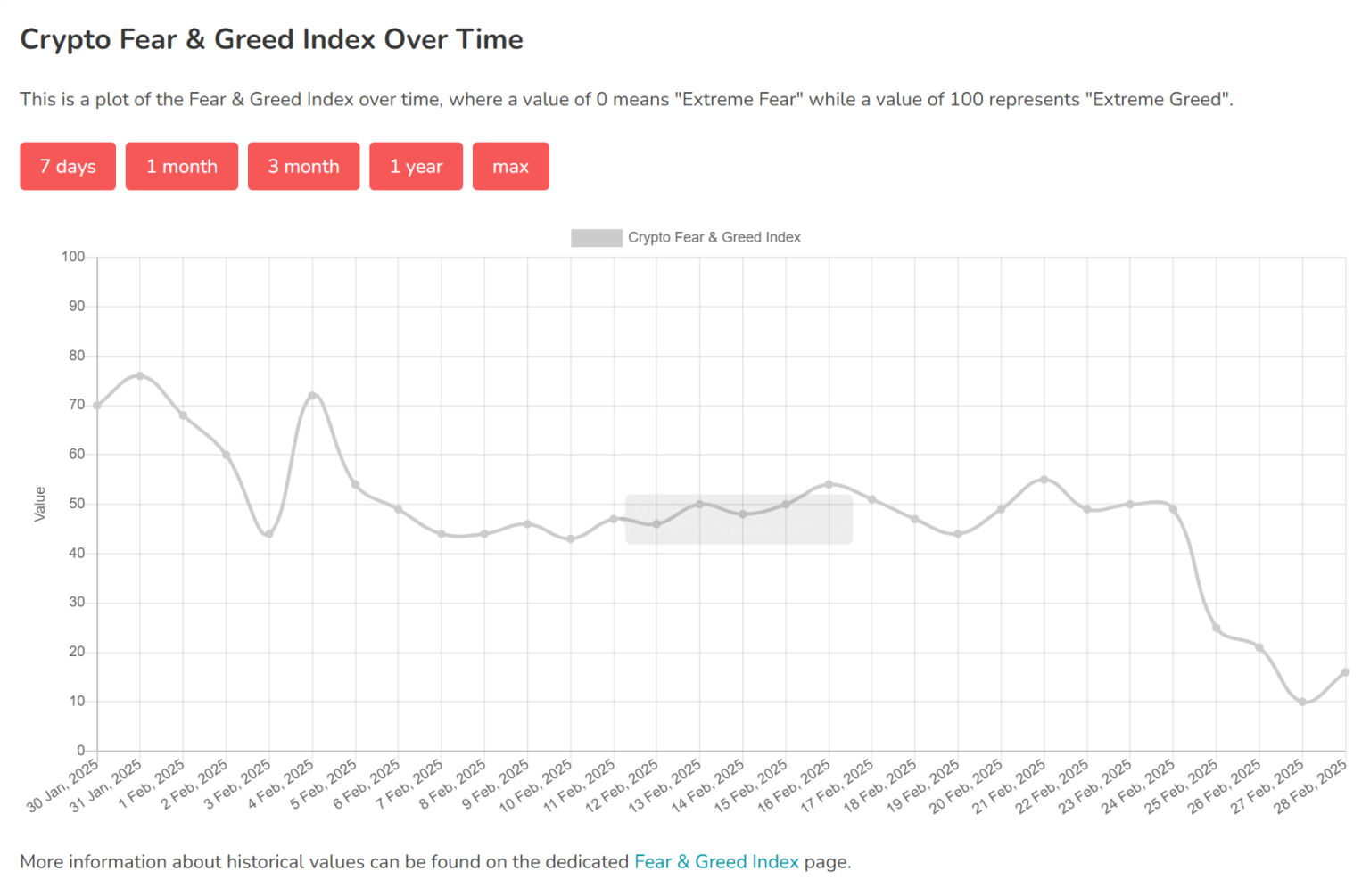Pick the 27 Feb, 2025 lowest data point
The height and width of the screenshot is (896, 1370).
(x=1302, y=702)
